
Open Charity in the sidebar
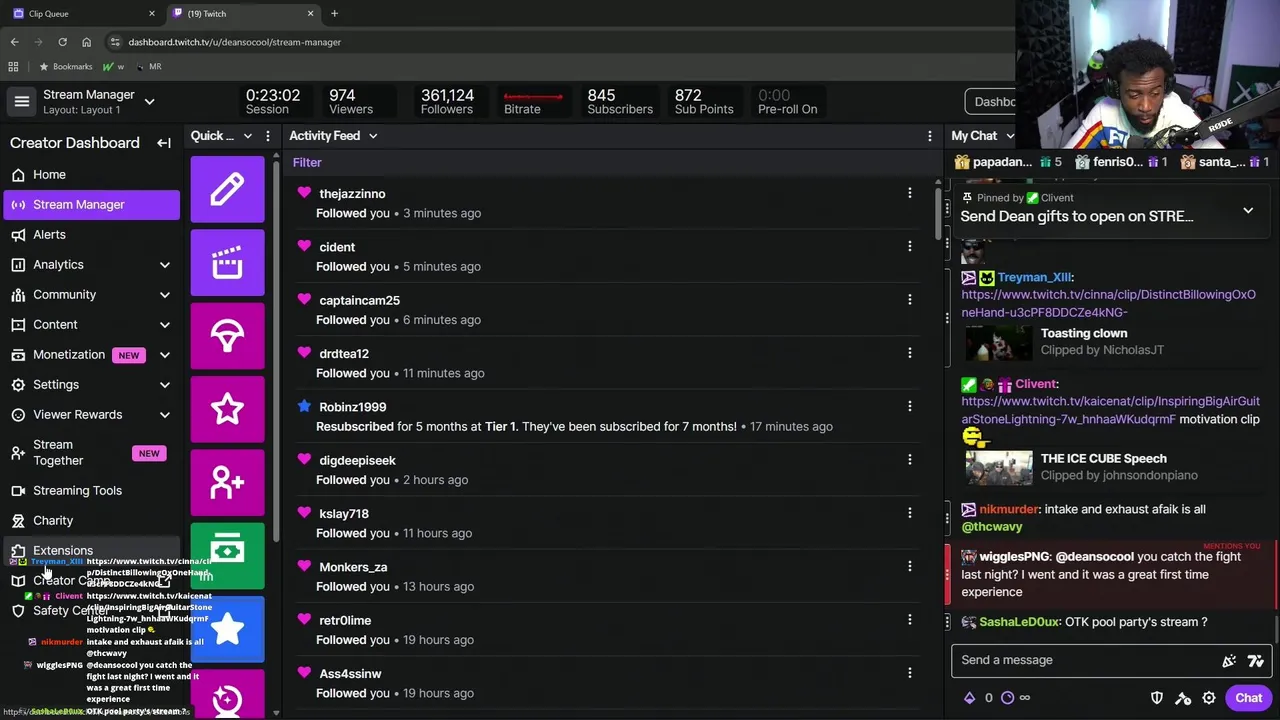coord(92,521)
